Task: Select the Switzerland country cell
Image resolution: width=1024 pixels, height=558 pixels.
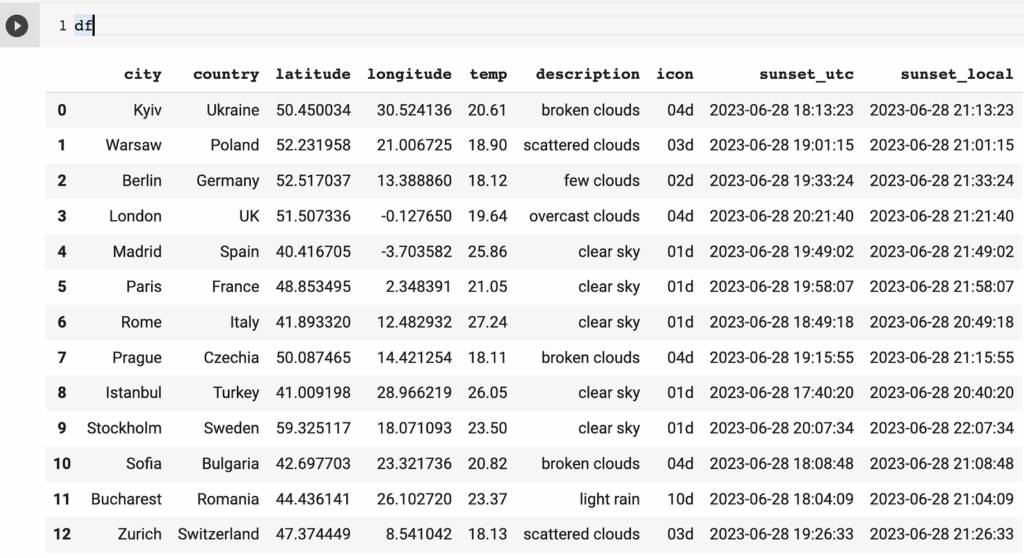Action: [218, 534]
